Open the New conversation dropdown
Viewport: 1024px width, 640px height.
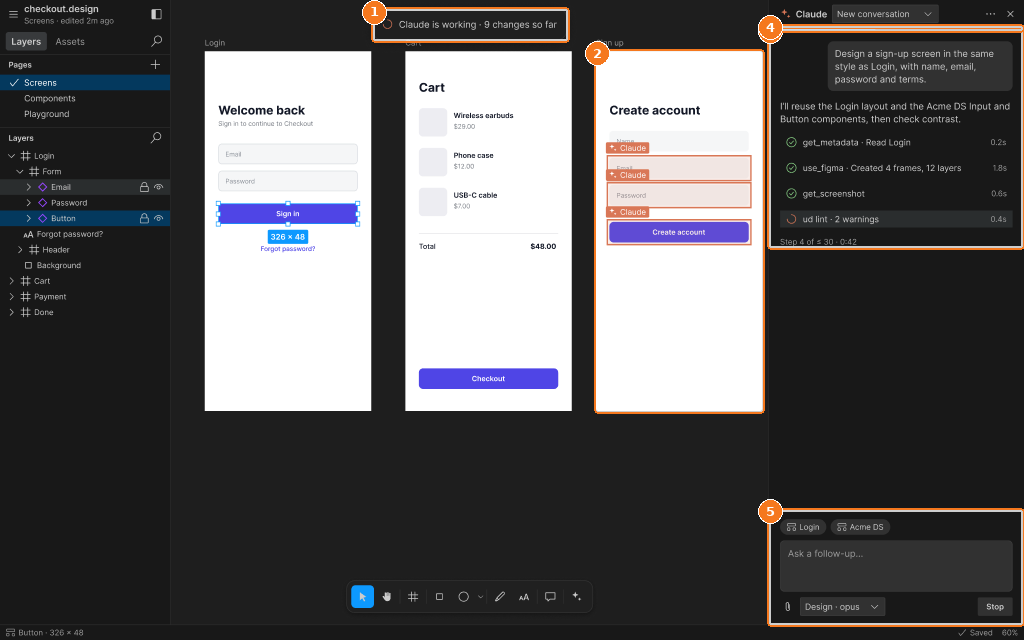coord(885,14)
